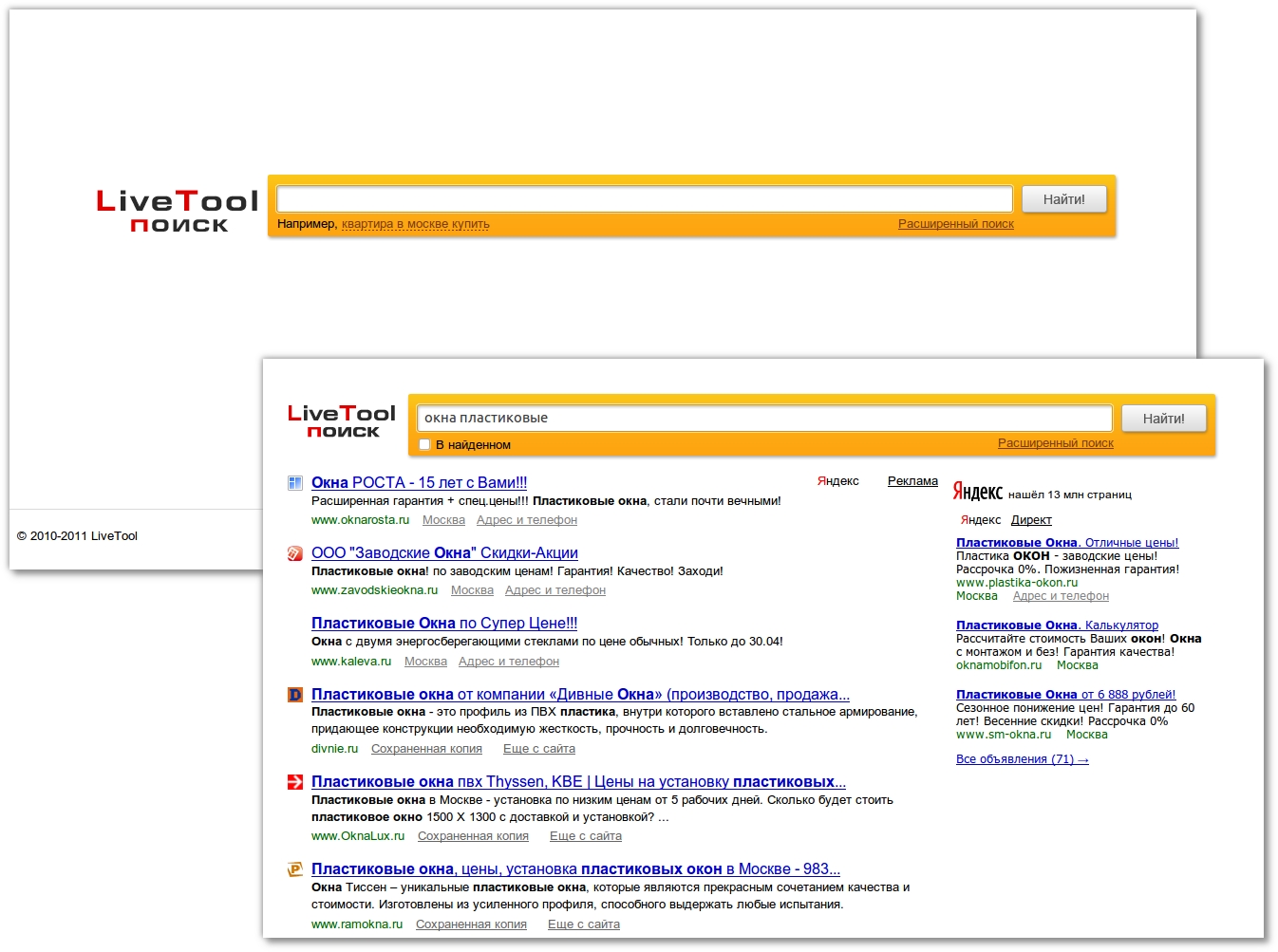Open the example query "квартира в москве купить"

pos(416,224)
